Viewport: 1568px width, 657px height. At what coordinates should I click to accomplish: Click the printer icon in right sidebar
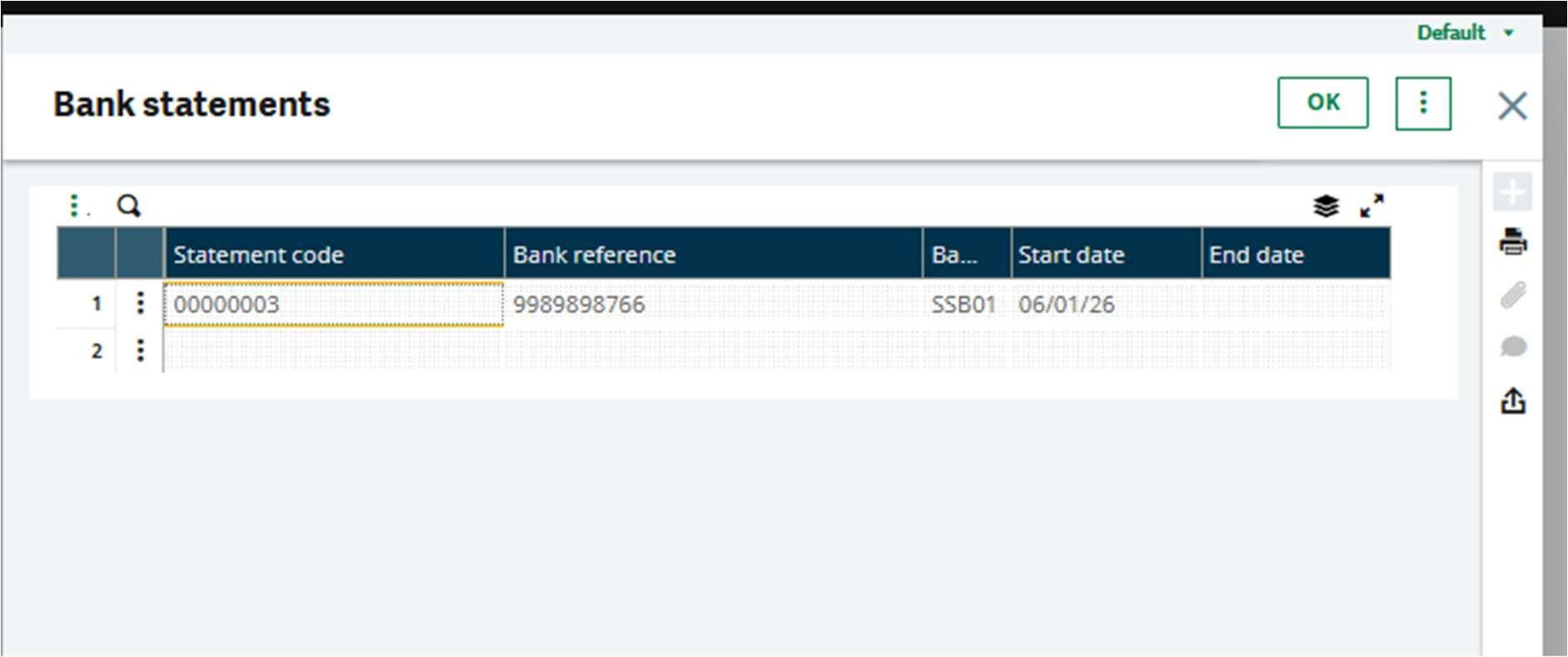click(1513, 242)
